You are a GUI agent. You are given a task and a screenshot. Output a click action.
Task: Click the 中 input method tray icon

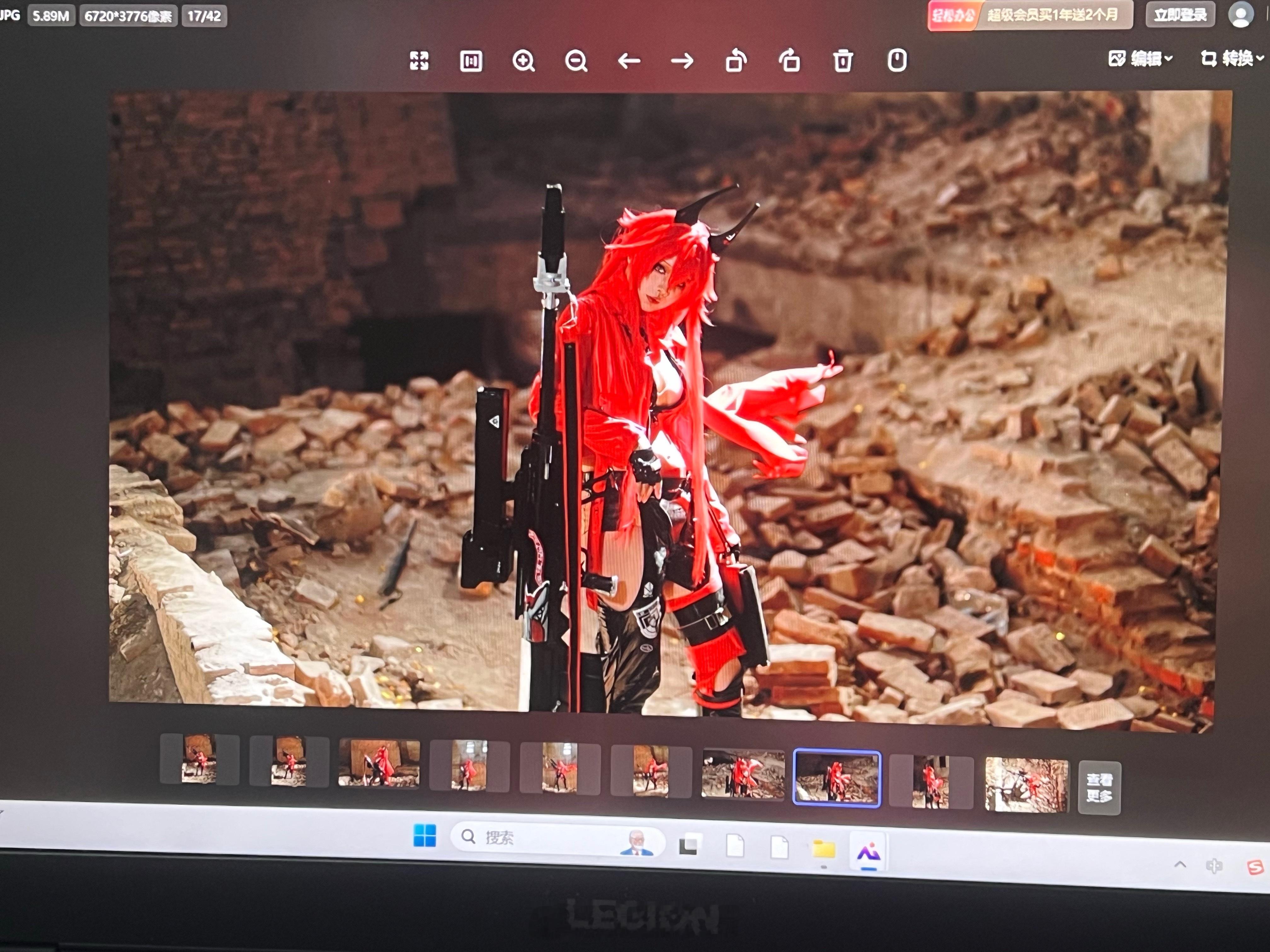click(x=1214, y=865)
